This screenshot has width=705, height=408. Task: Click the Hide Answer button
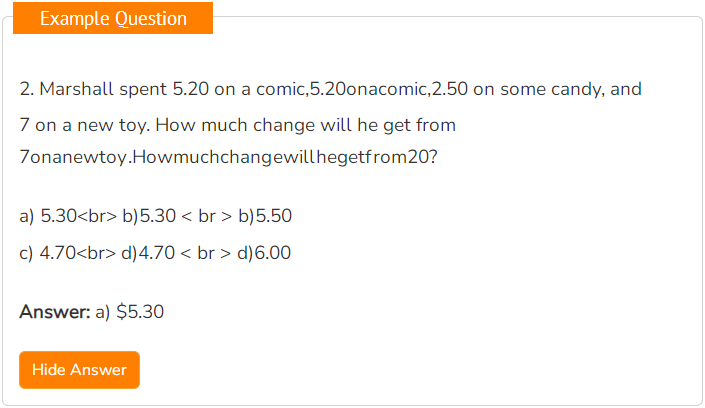79,370
